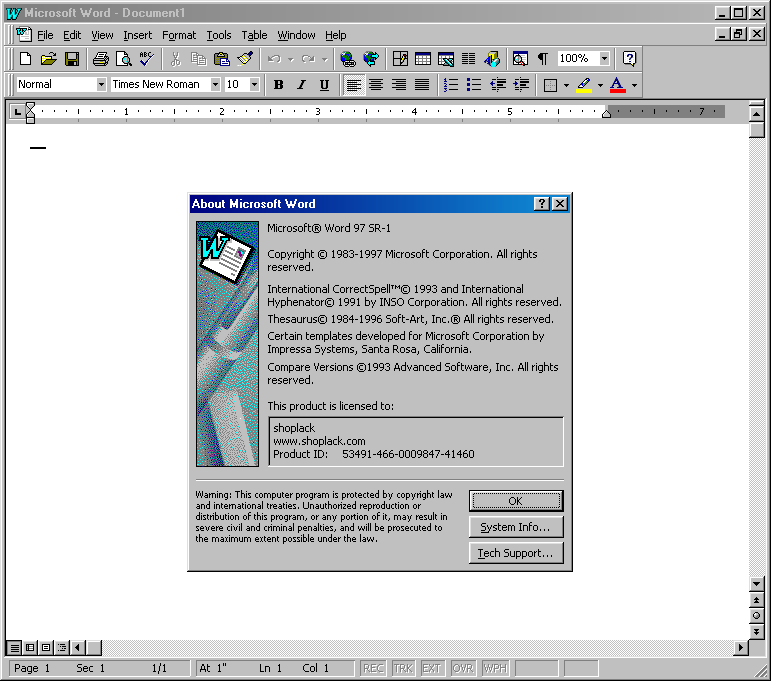Open the Font Size dropdown
This screenshot has height=681, width=771.
point(254,85)
